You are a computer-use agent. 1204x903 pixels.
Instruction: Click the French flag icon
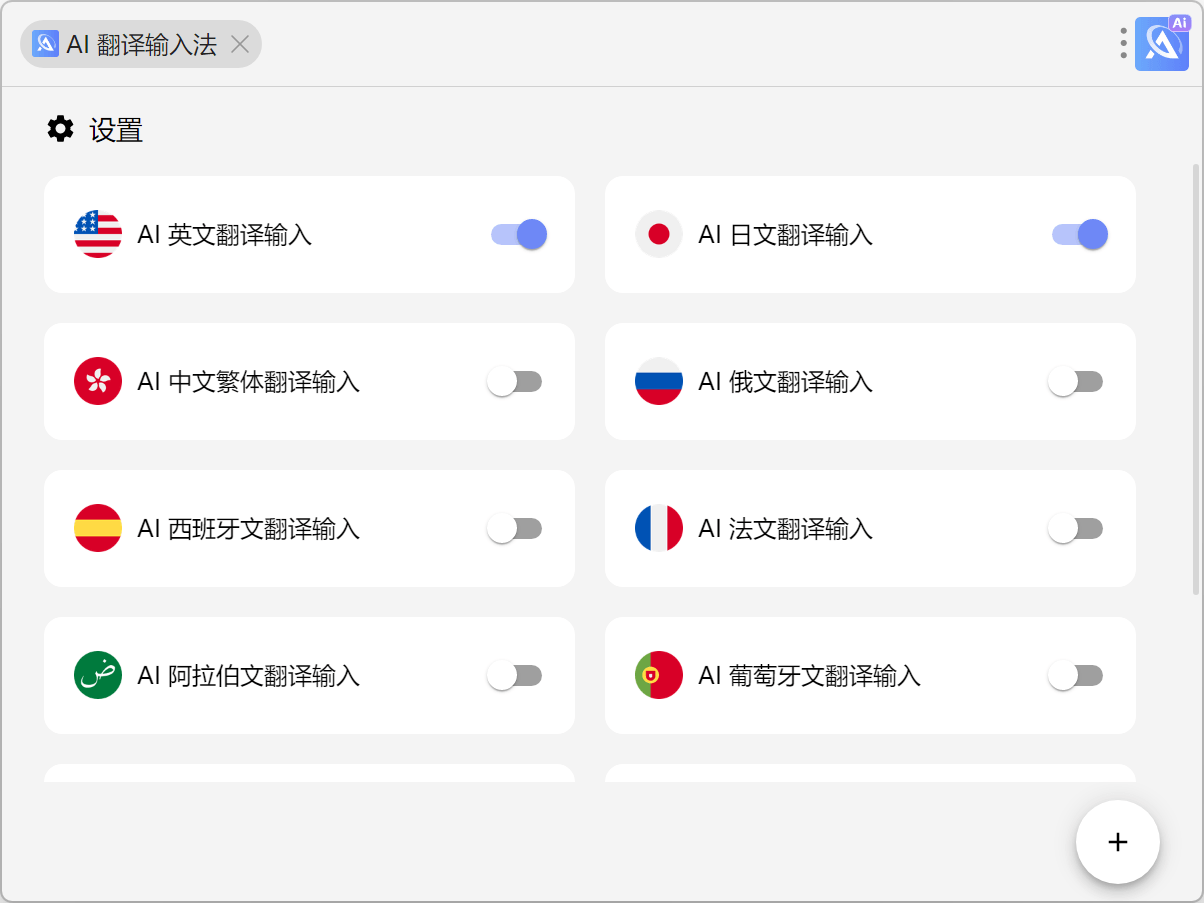click(659, 528)
